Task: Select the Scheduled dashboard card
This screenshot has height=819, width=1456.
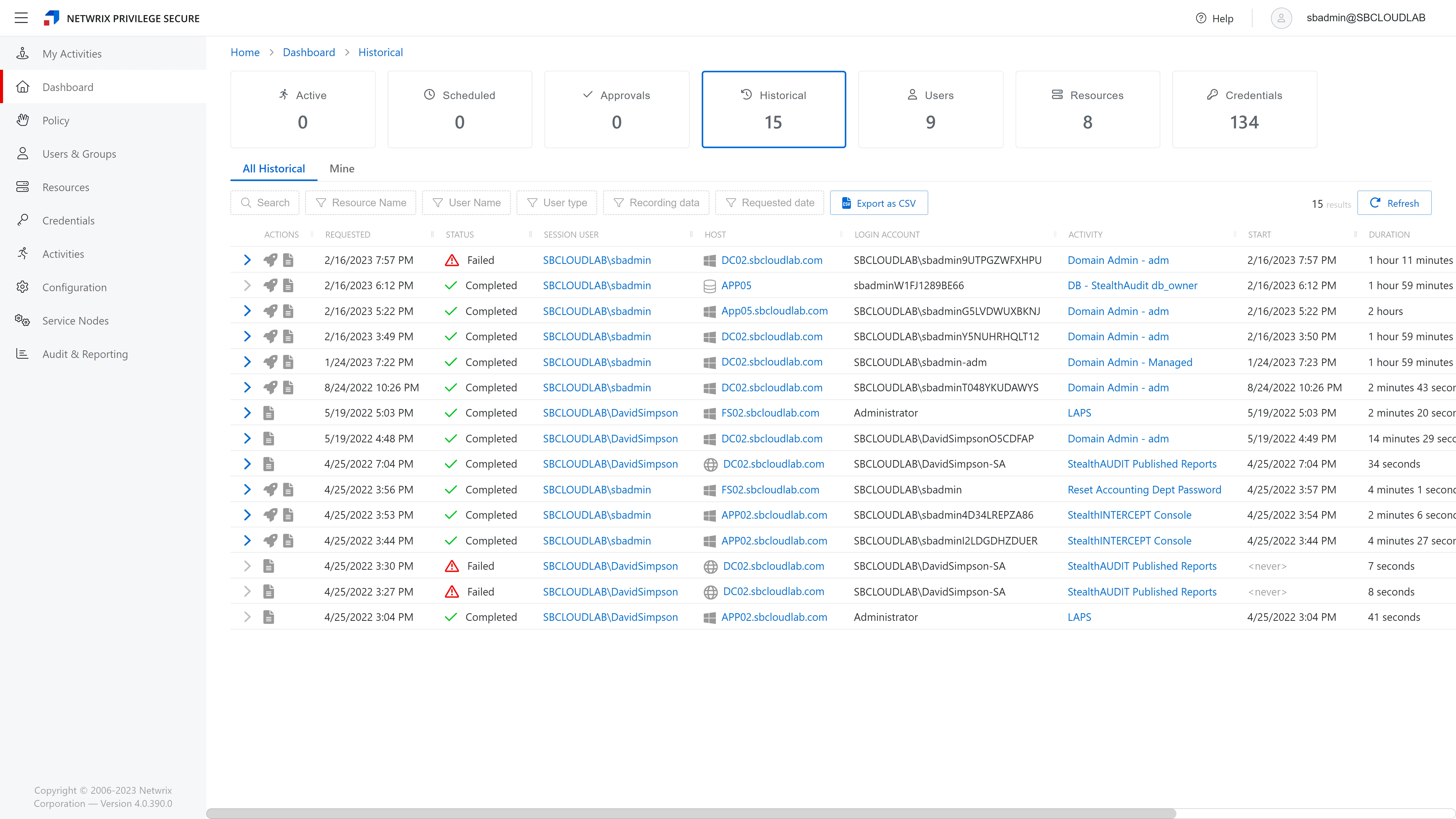Action: tap(460, 109)
